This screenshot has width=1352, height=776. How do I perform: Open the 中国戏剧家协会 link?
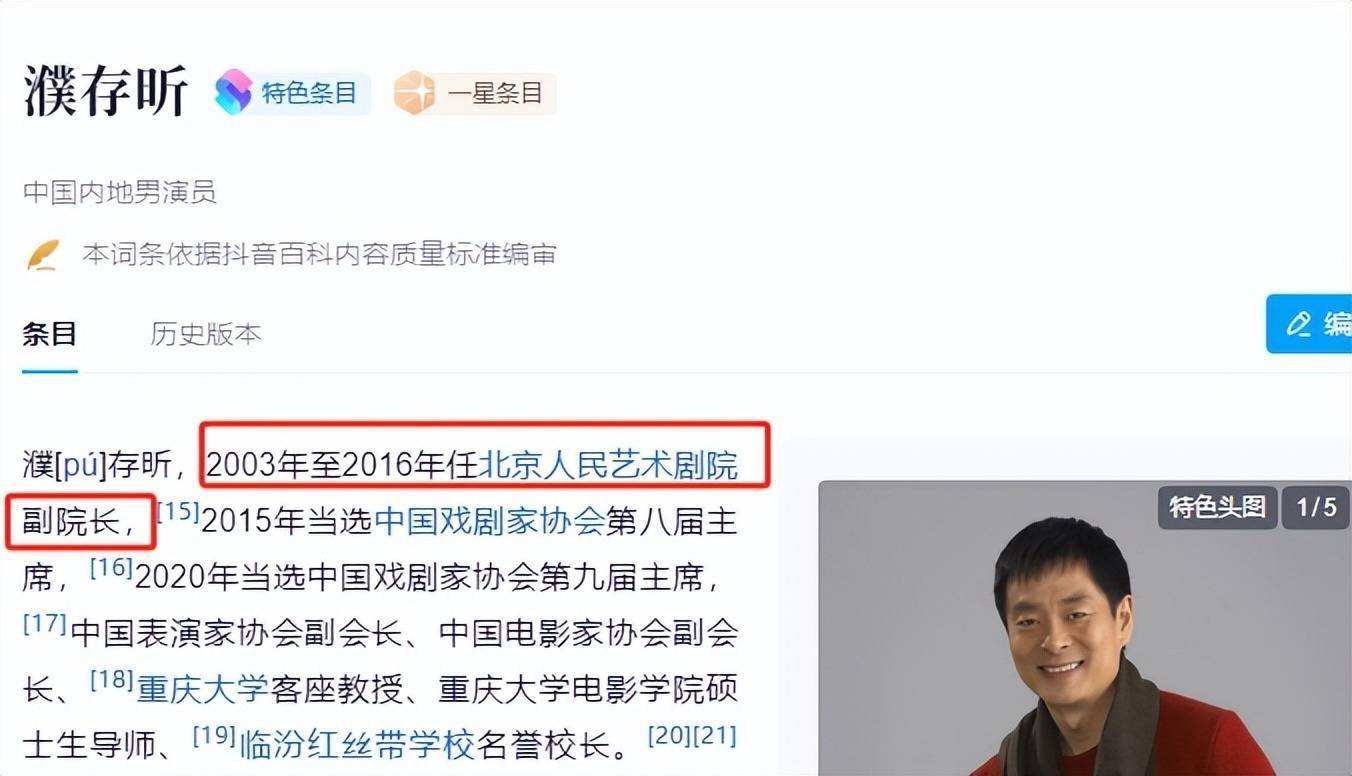tap(489, 521)
